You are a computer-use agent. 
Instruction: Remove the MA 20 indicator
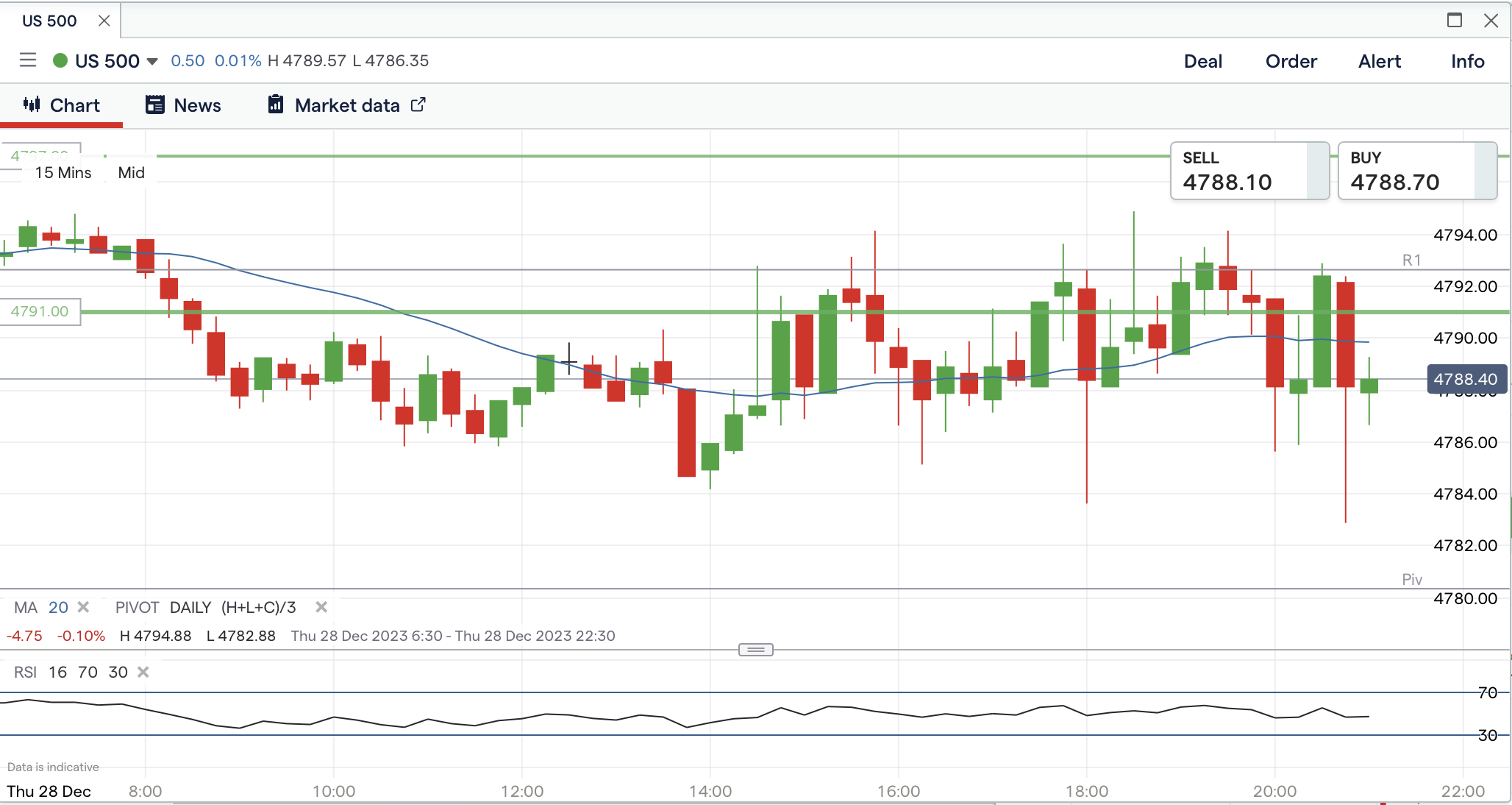click(83, 607)
